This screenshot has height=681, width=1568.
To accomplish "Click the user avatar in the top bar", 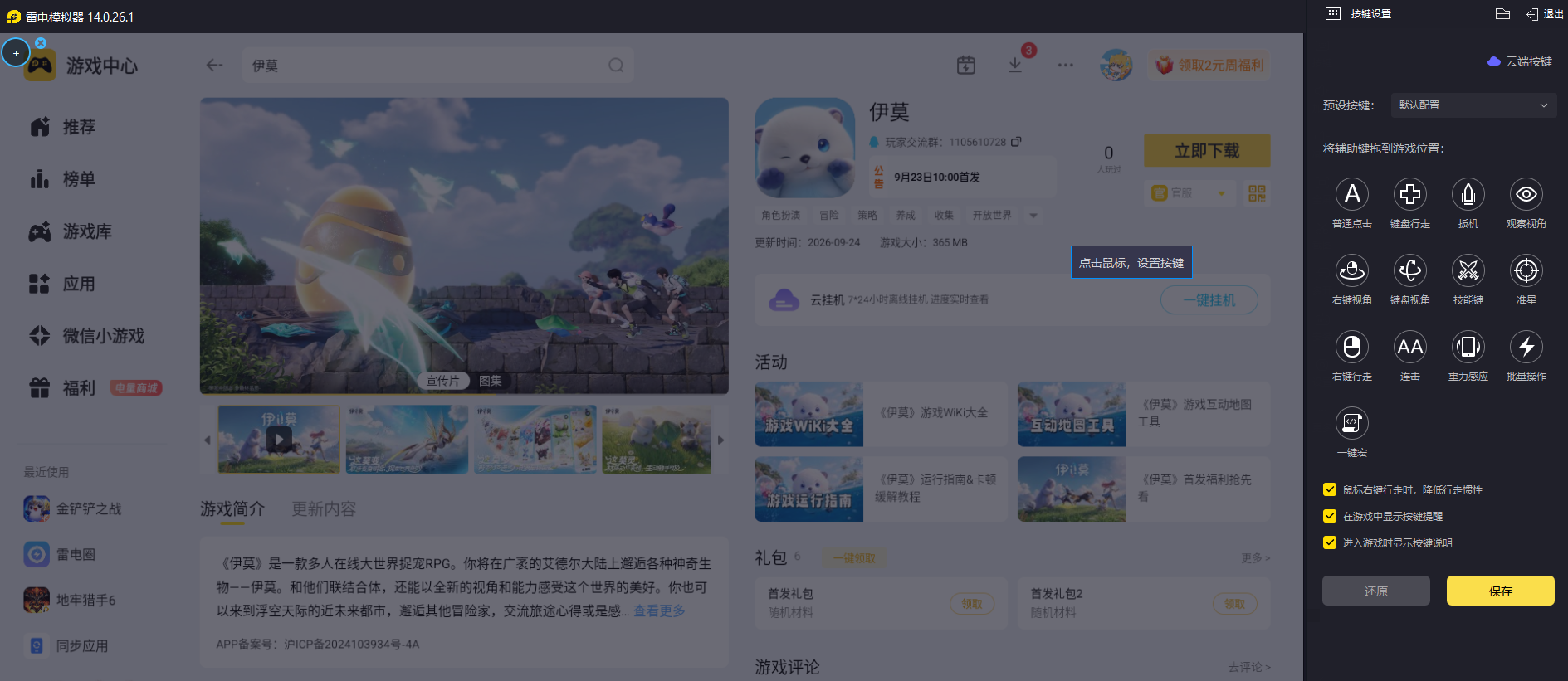I will tap(1116, 65).
